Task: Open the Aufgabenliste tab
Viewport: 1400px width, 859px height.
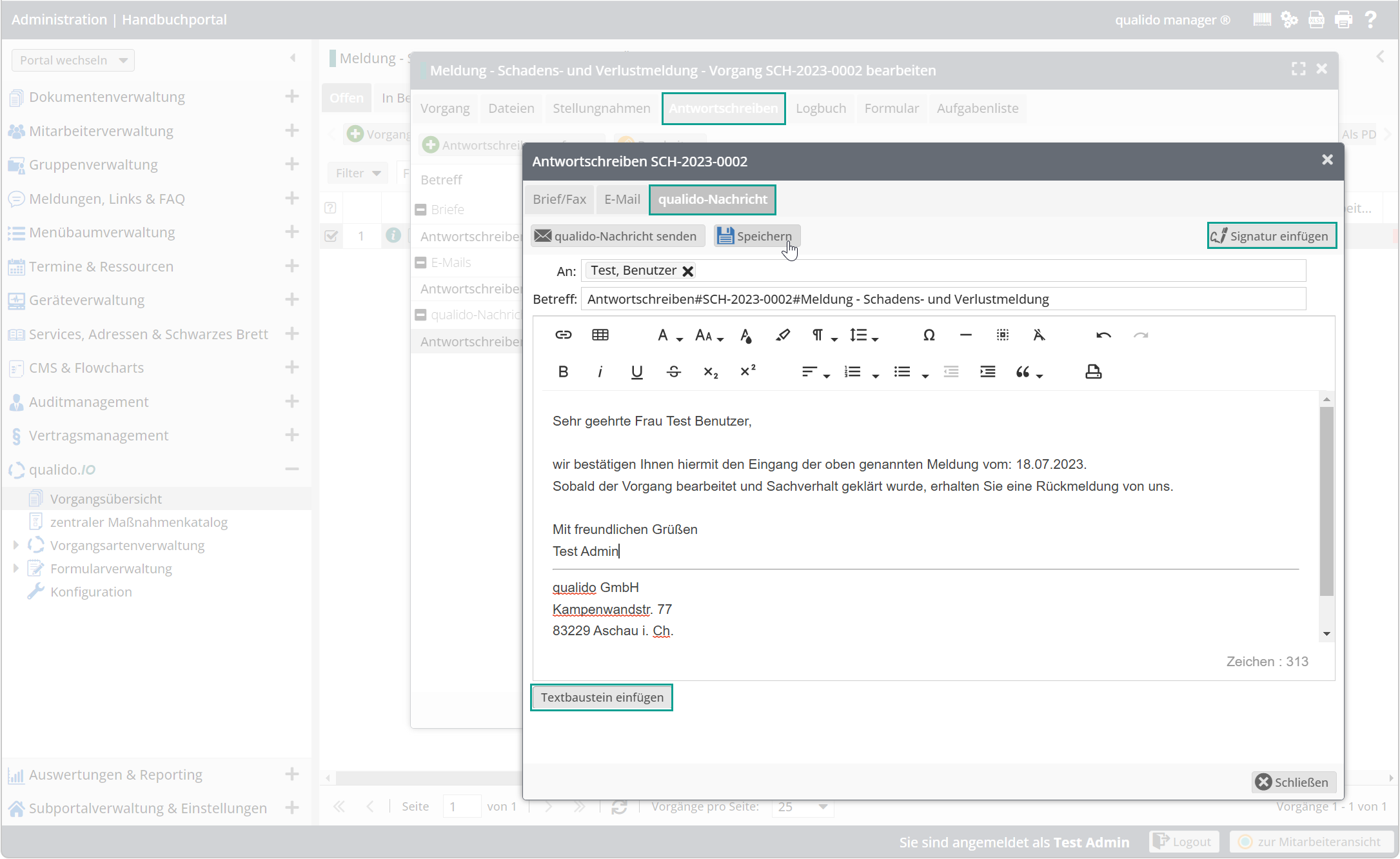Action: 977,108
